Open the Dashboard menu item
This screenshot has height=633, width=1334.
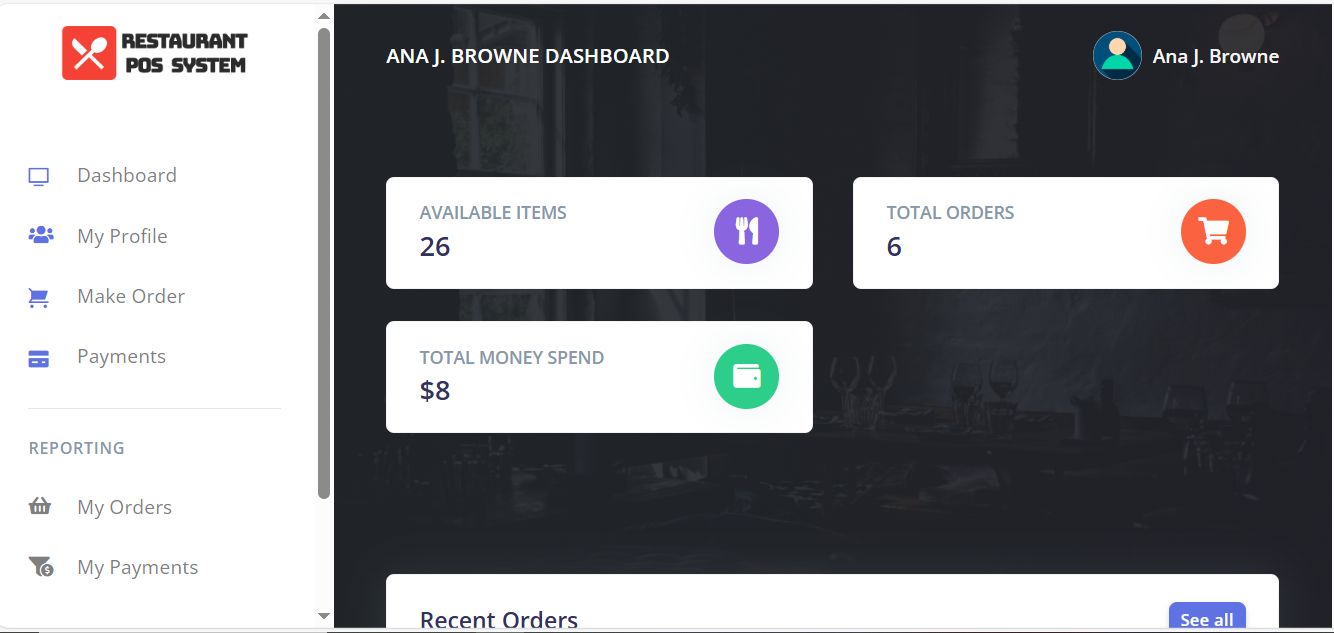click(x=127, y=176)
